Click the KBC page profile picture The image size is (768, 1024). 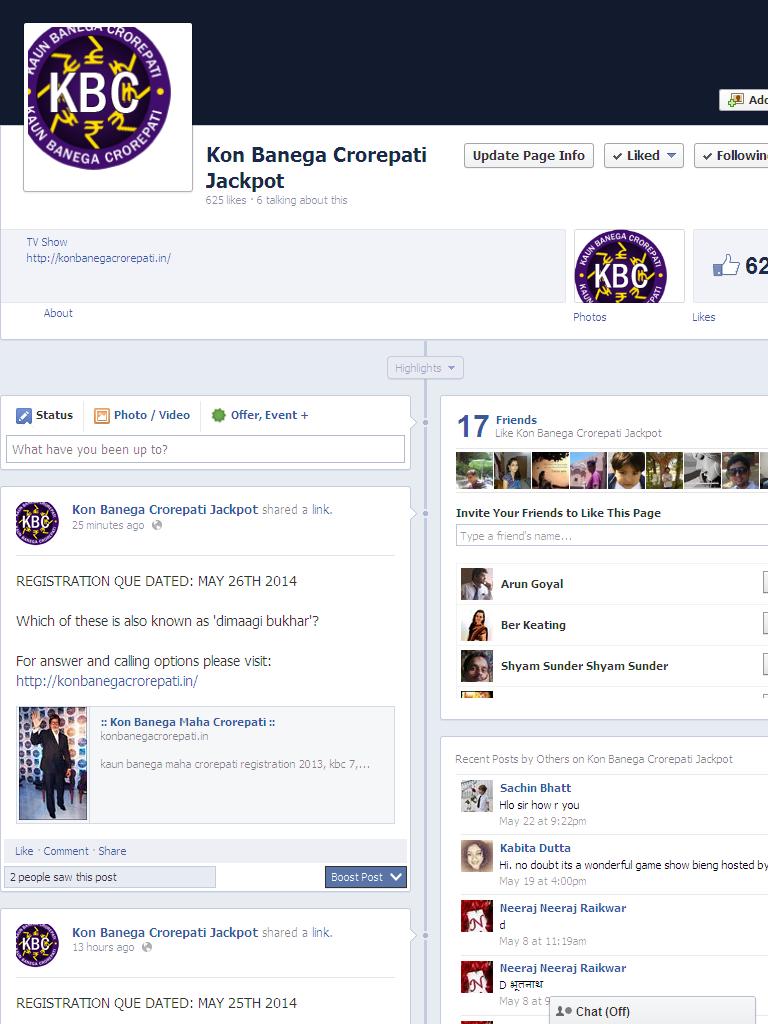pos(107,106)
